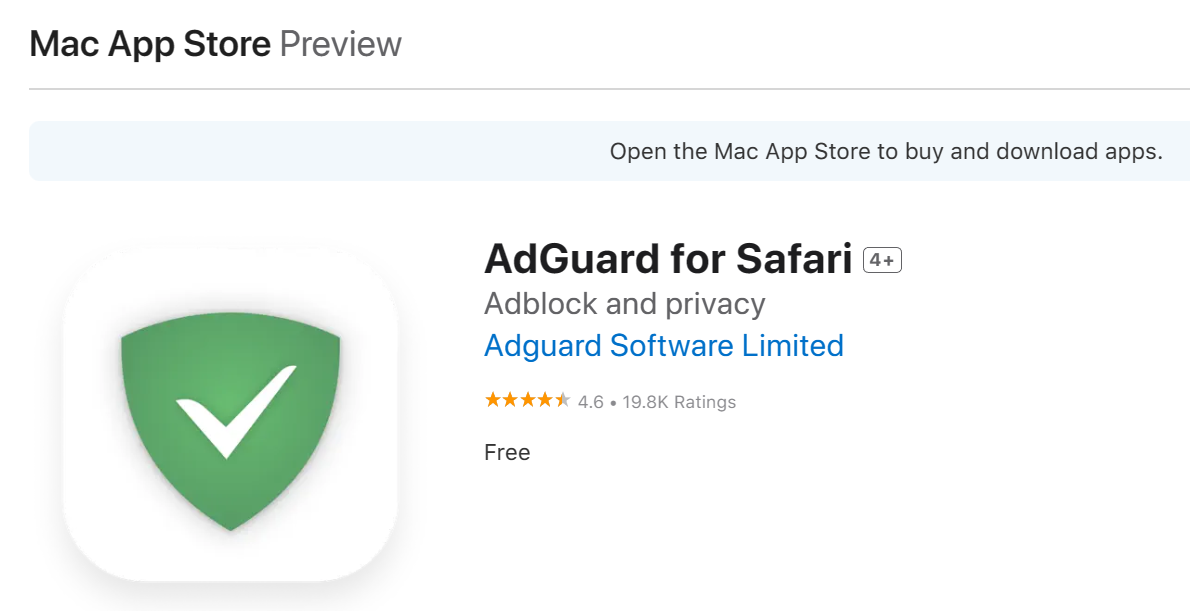Click the Free price label
This screenshot has height=611, width=1190.
(506, 453)
